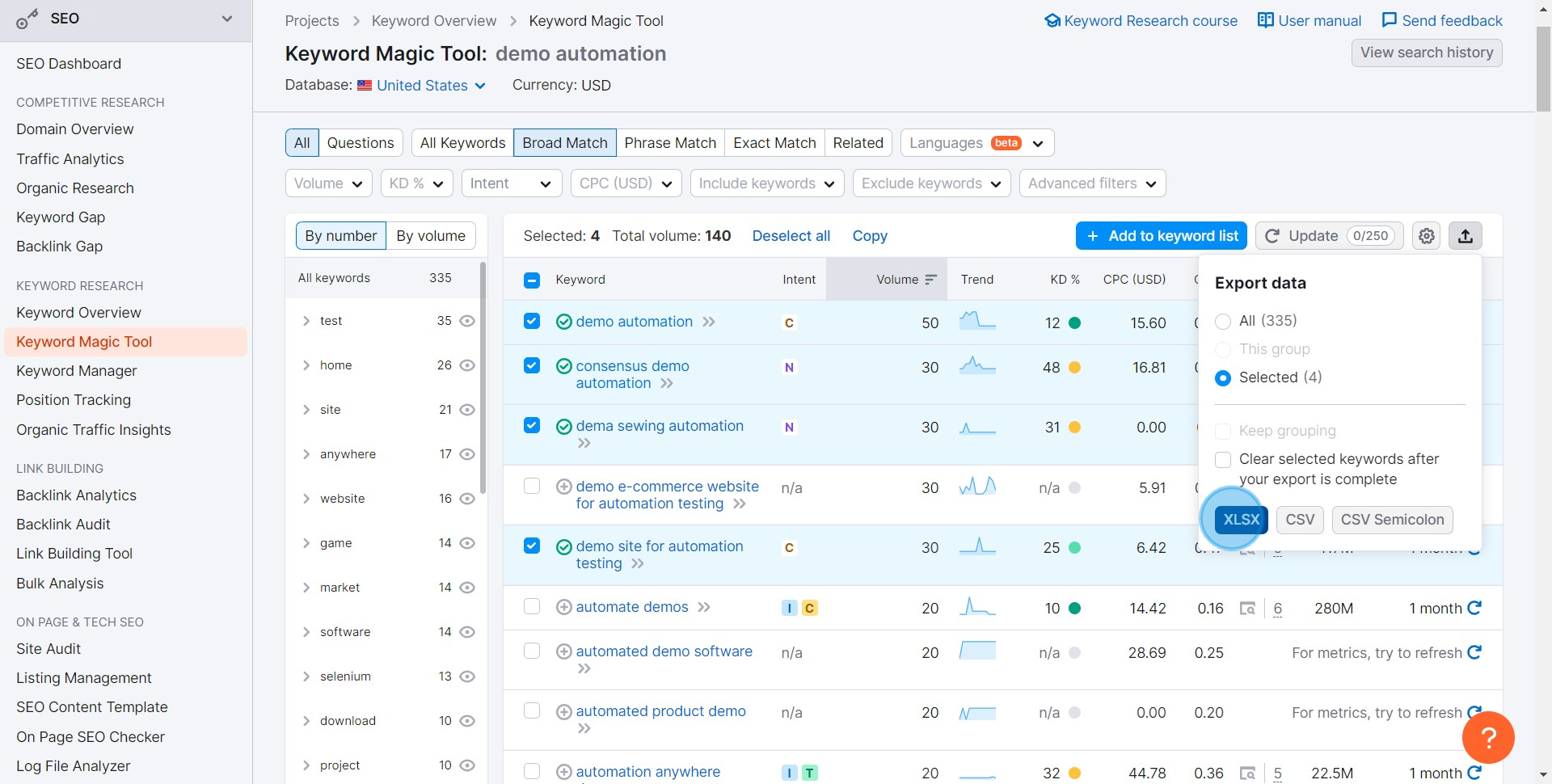Click the Volume column sort icon
Viewport: 1552px width, 784px height.
tap(930, 280)
